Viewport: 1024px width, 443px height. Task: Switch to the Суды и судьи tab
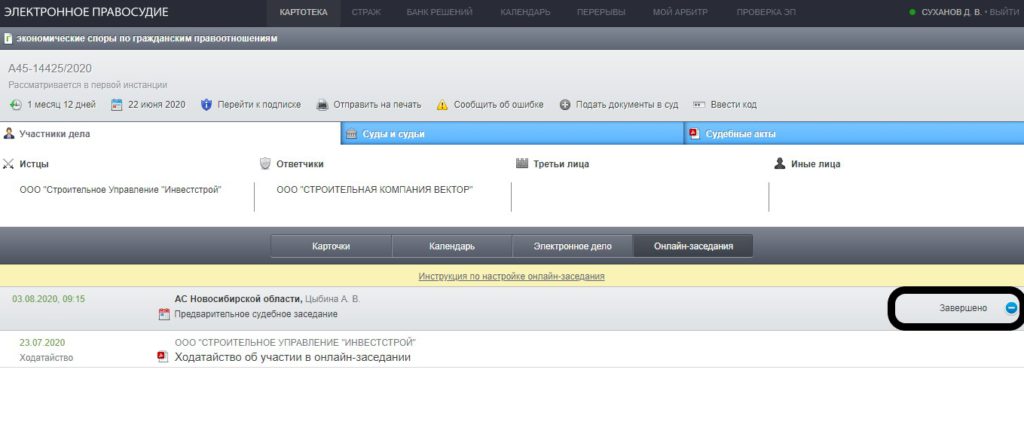(512, 133)
